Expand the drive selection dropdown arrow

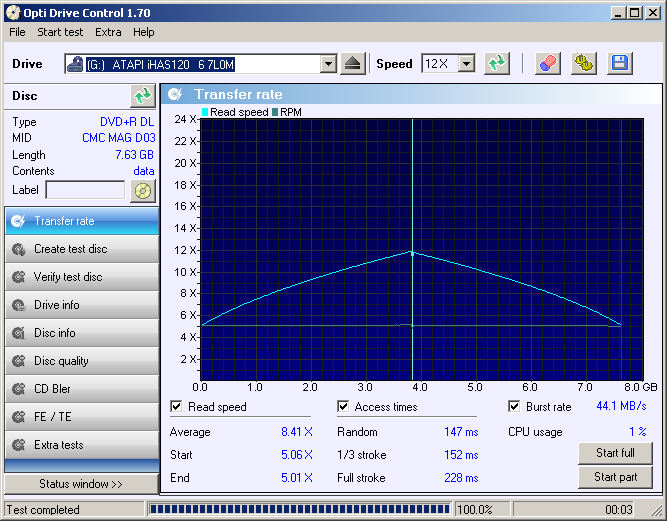(x=328, y=64)
